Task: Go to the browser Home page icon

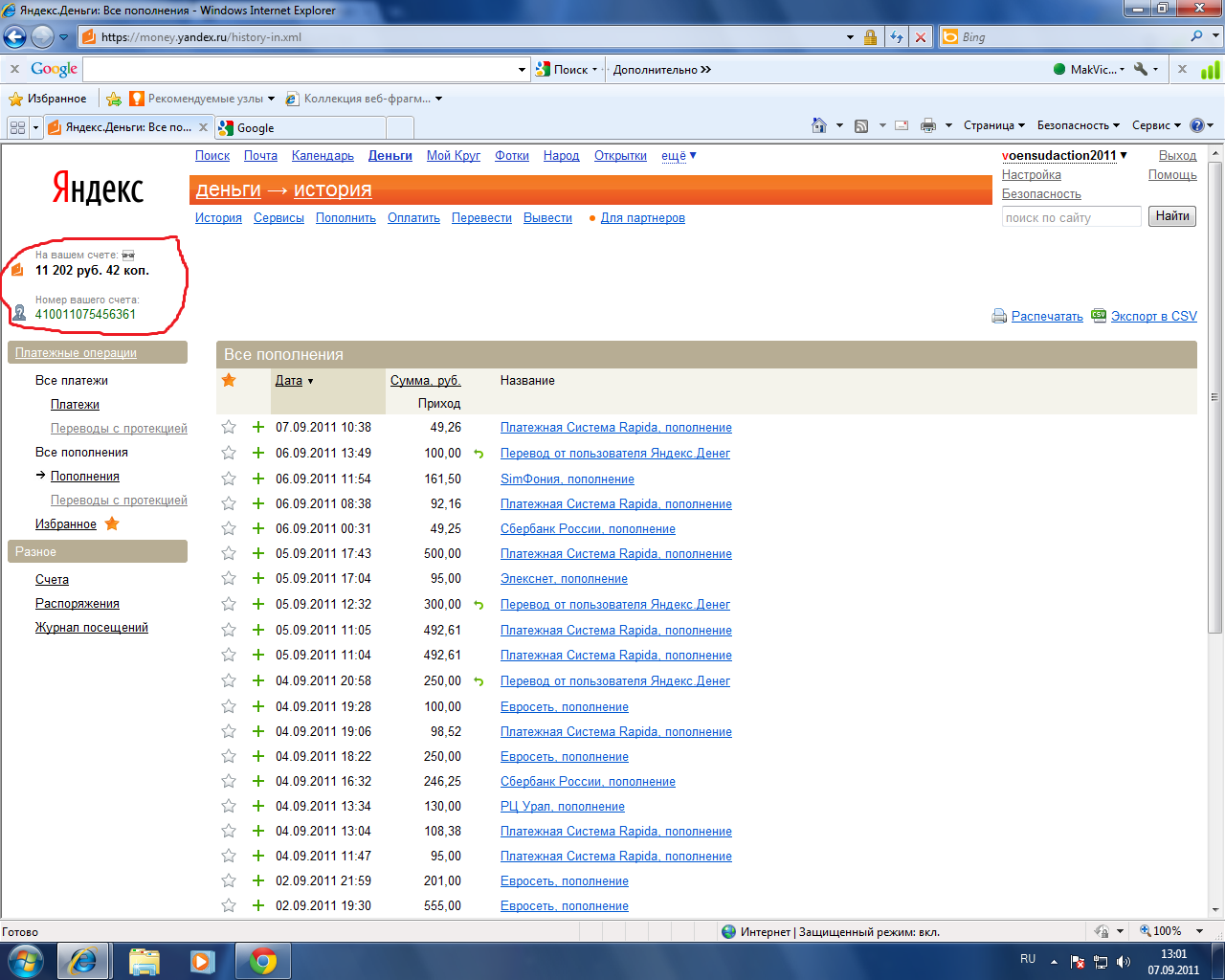Action: point(818,125)
